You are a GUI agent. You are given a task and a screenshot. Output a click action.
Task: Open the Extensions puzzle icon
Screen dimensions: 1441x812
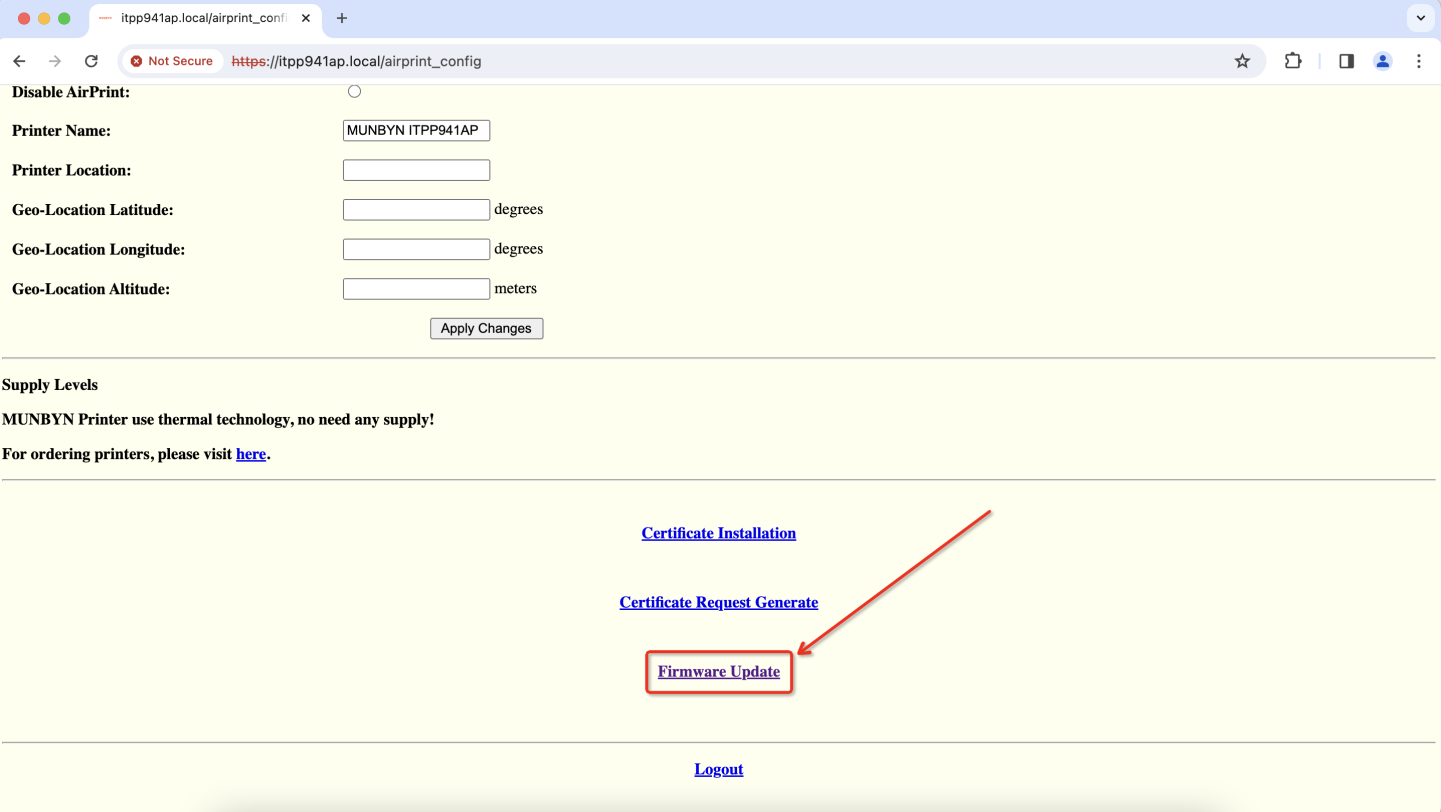click(1293, 61)
